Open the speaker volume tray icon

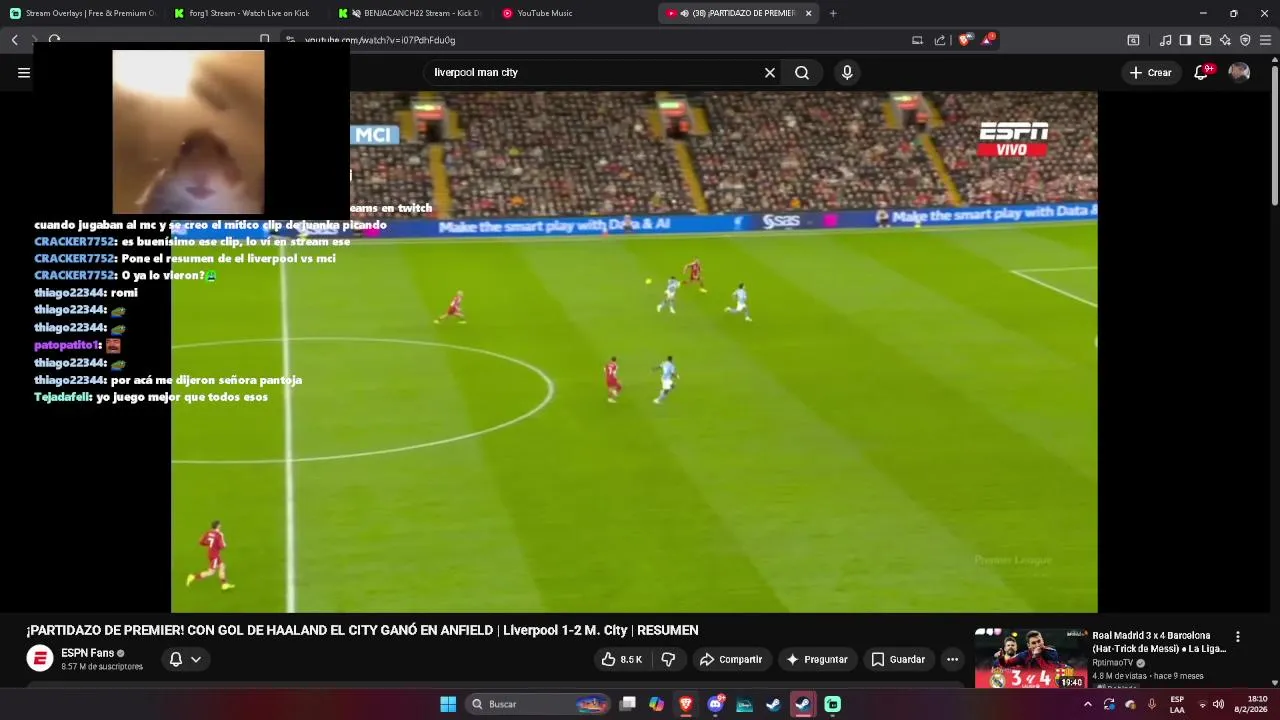[1219, 704]
